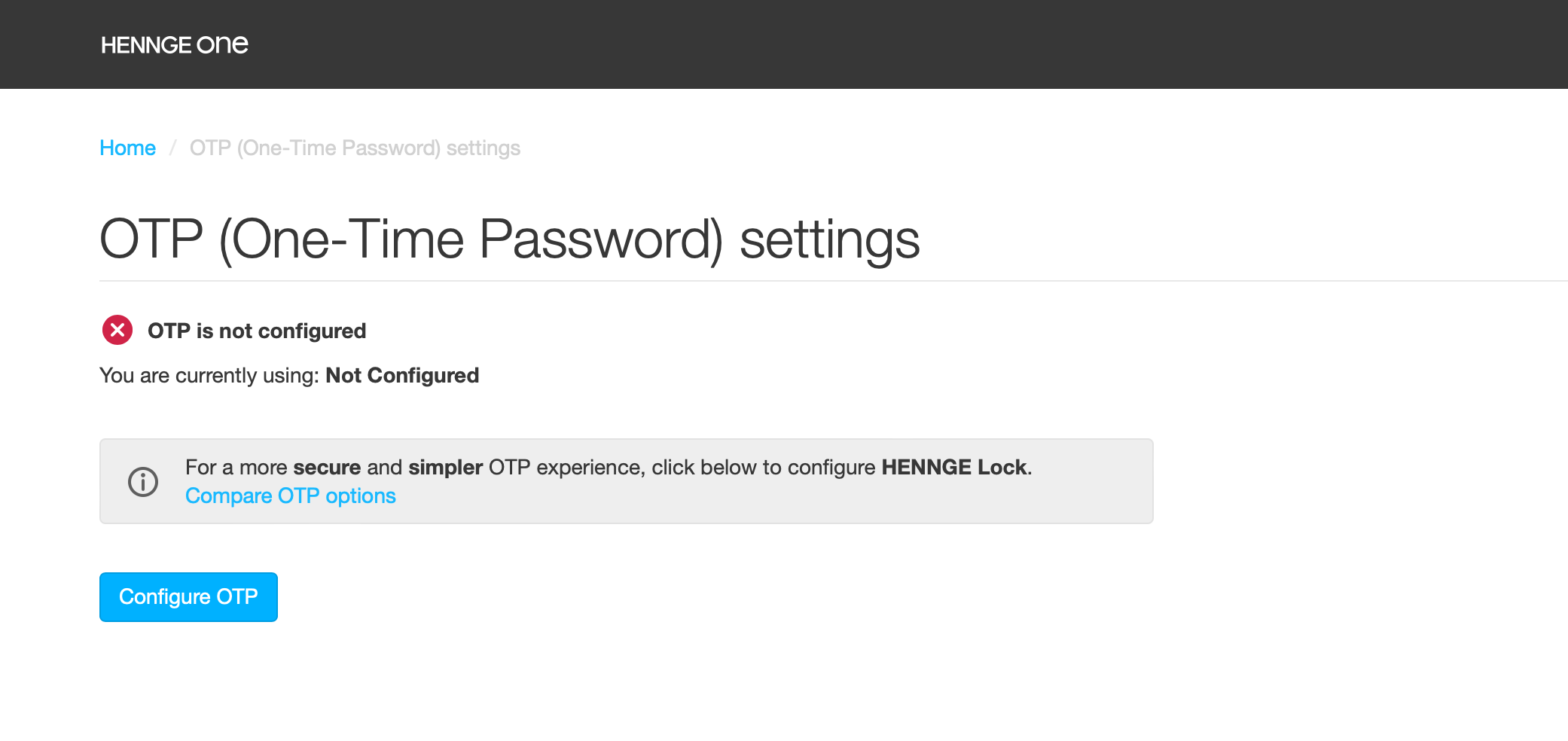Click the HENNGE One logo
This screenshot has height=741, width=1568.
pyautogui.click(x=174, y=44)
